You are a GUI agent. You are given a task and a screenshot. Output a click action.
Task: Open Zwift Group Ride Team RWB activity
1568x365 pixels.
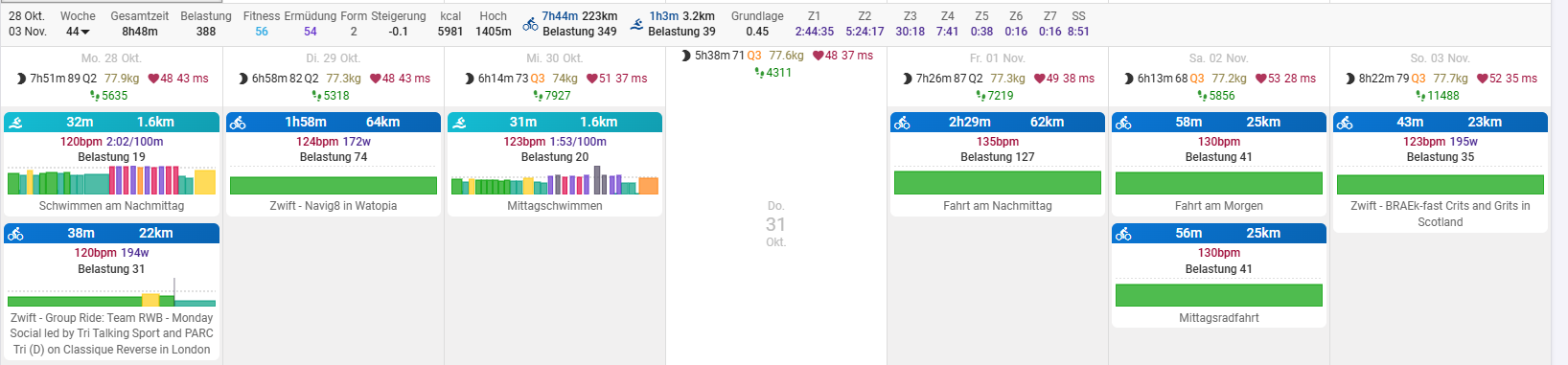coord(111,333)
